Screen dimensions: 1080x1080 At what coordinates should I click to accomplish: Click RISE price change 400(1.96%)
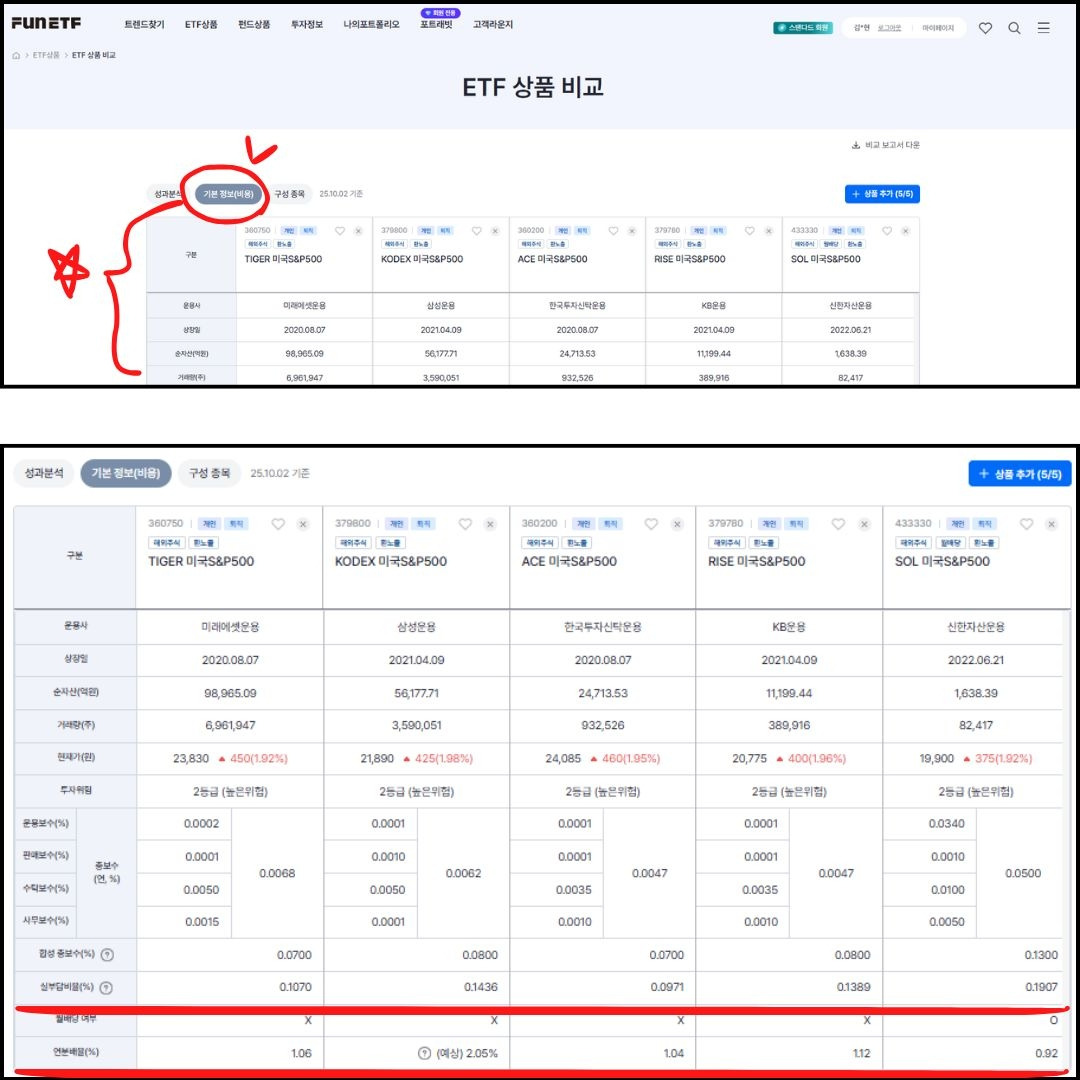816,758
